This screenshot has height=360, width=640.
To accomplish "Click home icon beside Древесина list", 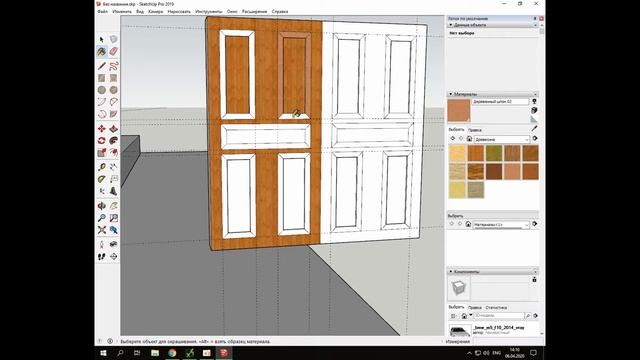I will tap(469, 139).
